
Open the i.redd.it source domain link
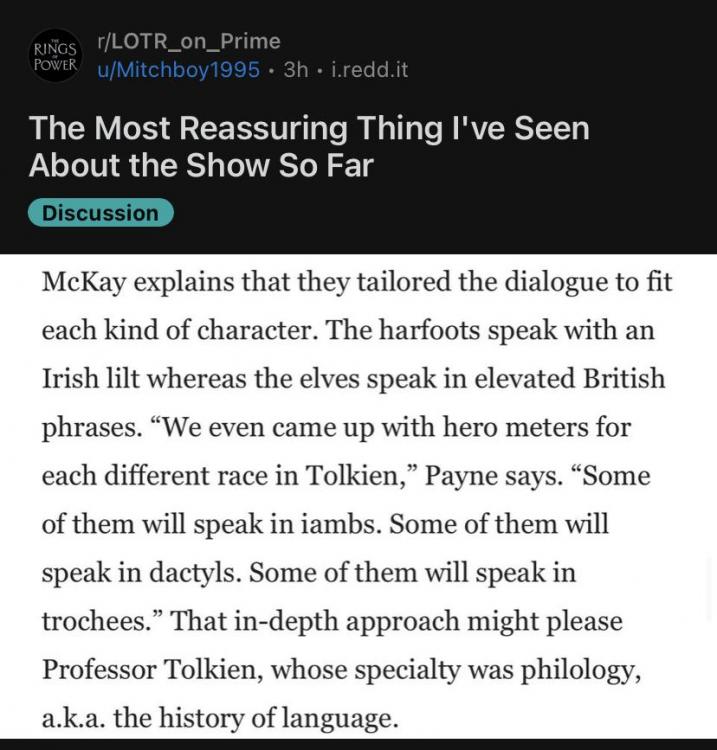[370, 70]
